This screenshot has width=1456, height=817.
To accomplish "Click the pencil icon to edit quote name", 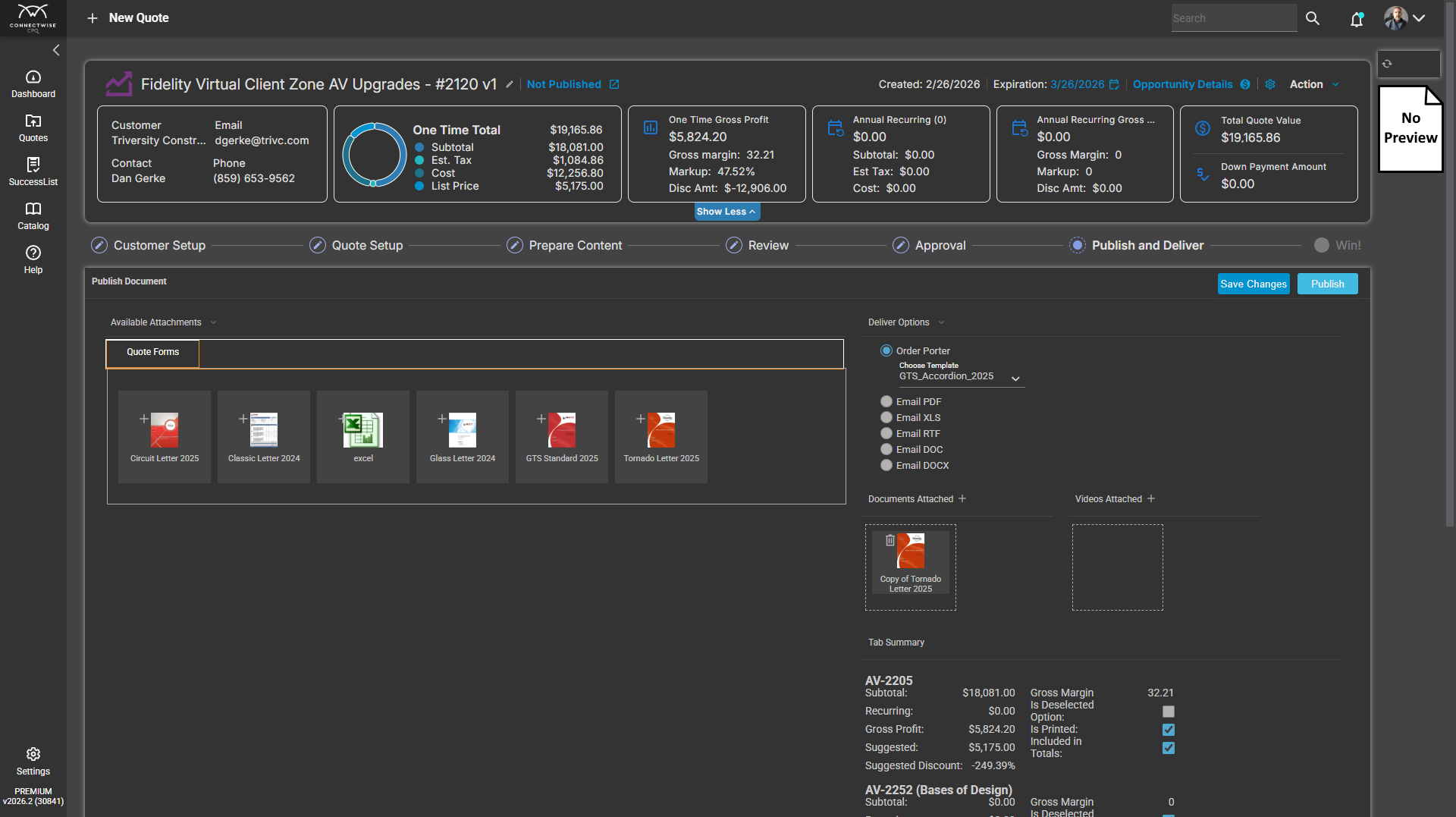I will click(510, 84).
